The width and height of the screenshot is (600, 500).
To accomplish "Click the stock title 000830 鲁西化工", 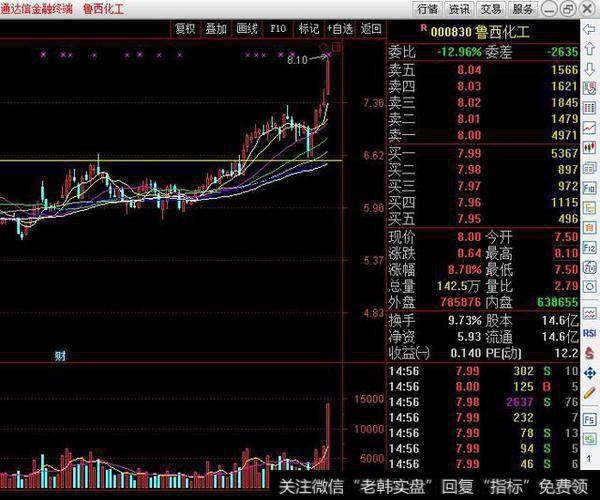I will click(480, 32).
